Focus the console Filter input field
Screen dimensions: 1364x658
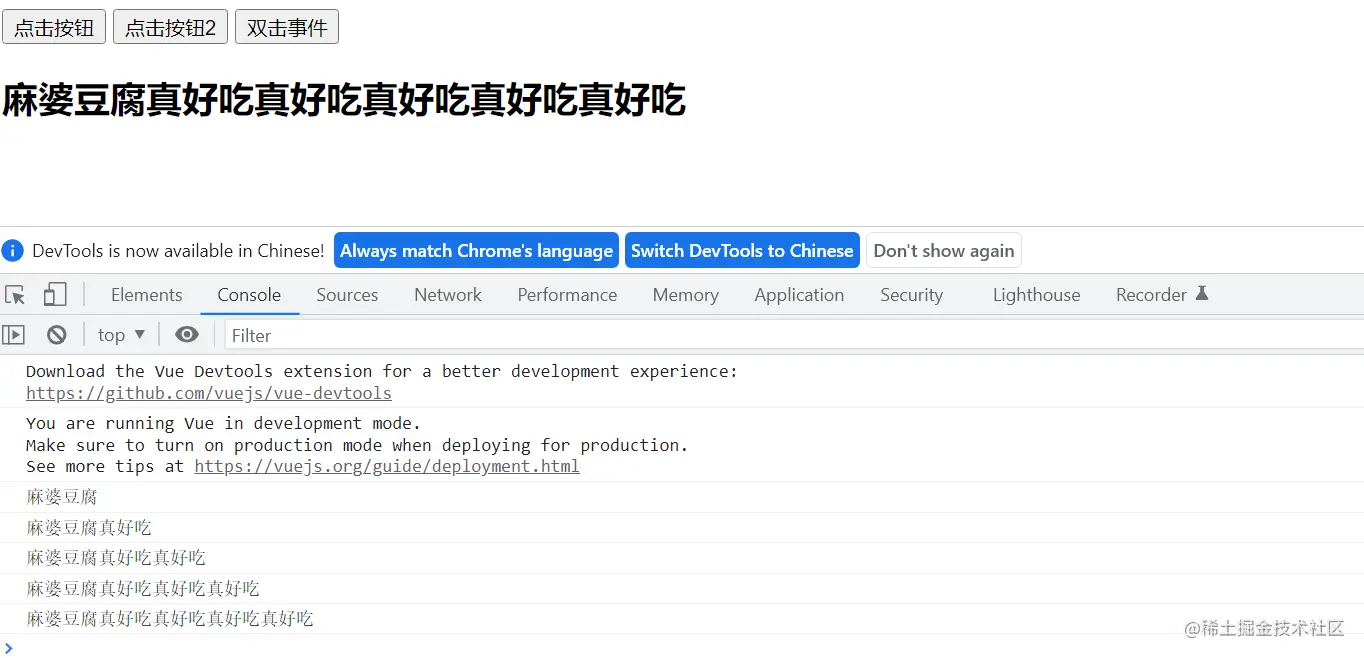[794, 335]
